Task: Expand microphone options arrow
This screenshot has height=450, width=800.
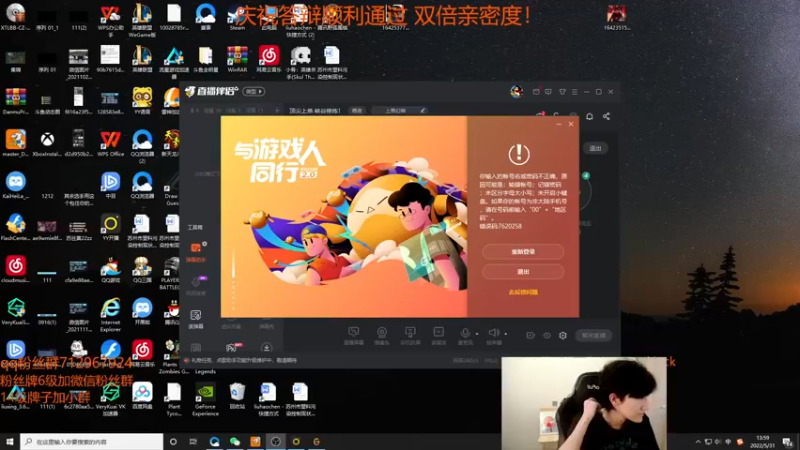Action: pos(477,334)
